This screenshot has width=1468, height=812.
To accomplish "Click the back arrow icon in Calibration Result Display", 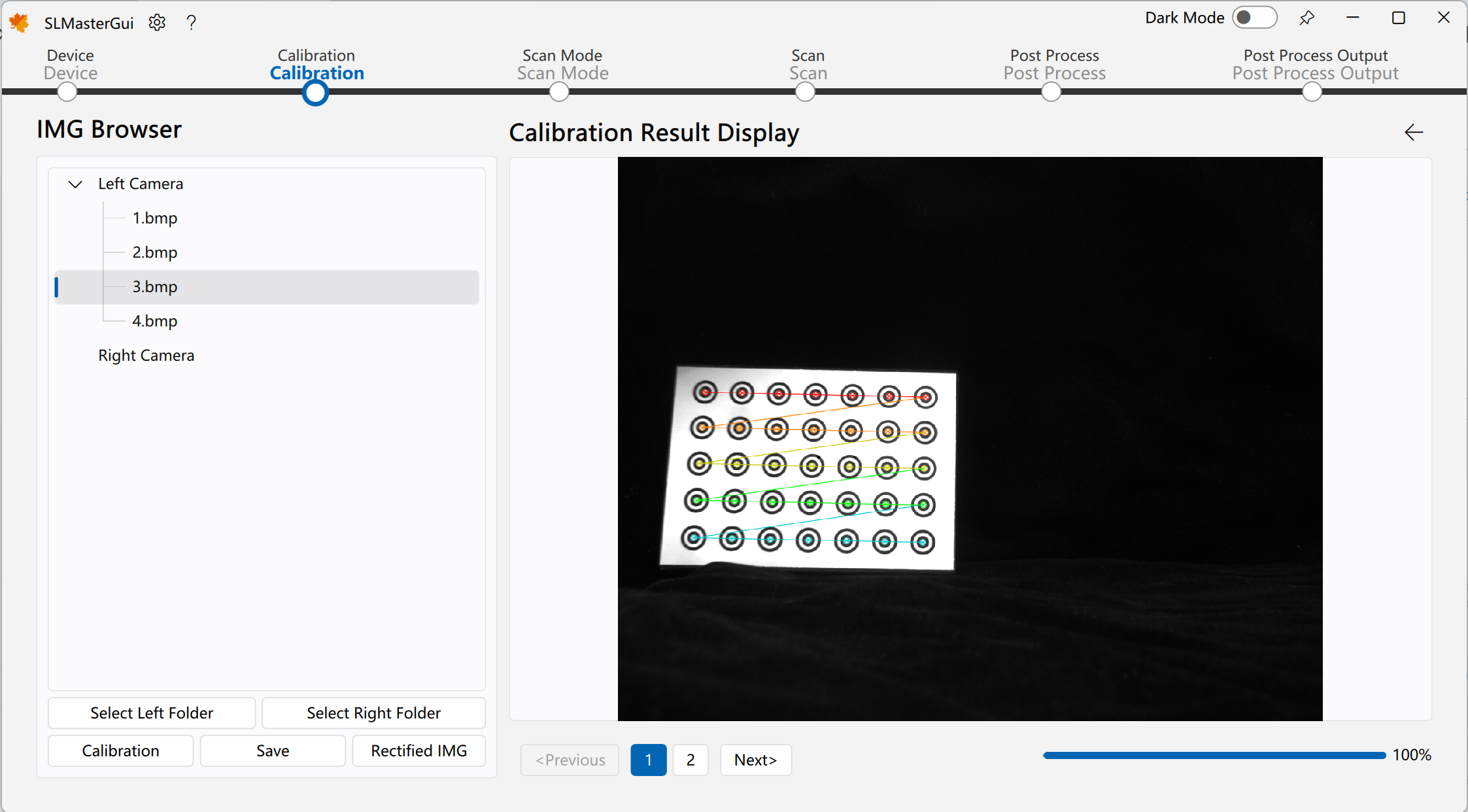I will pos(1414,132).
